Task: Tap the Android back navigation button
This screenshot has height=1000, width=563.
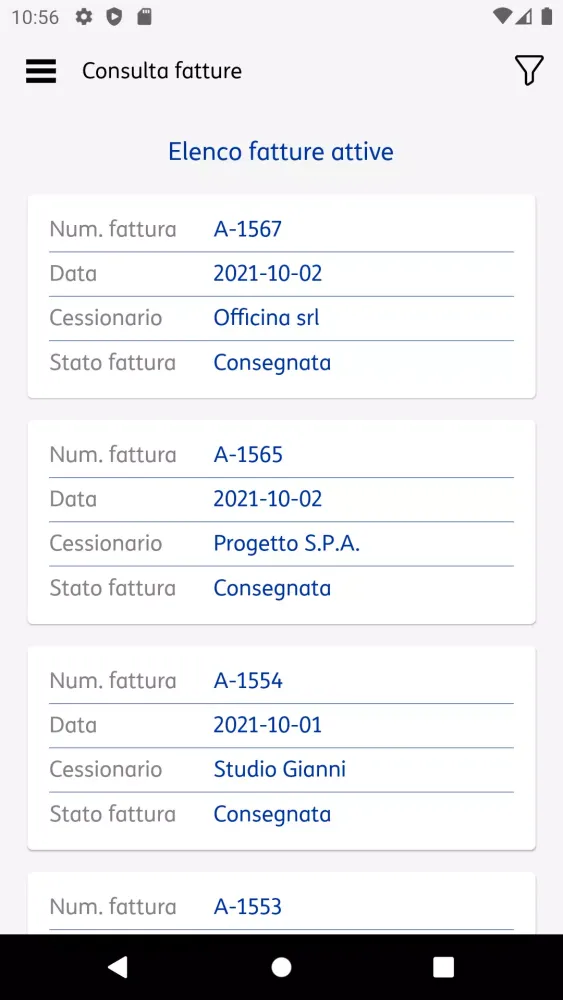Action: click(118, 967)
